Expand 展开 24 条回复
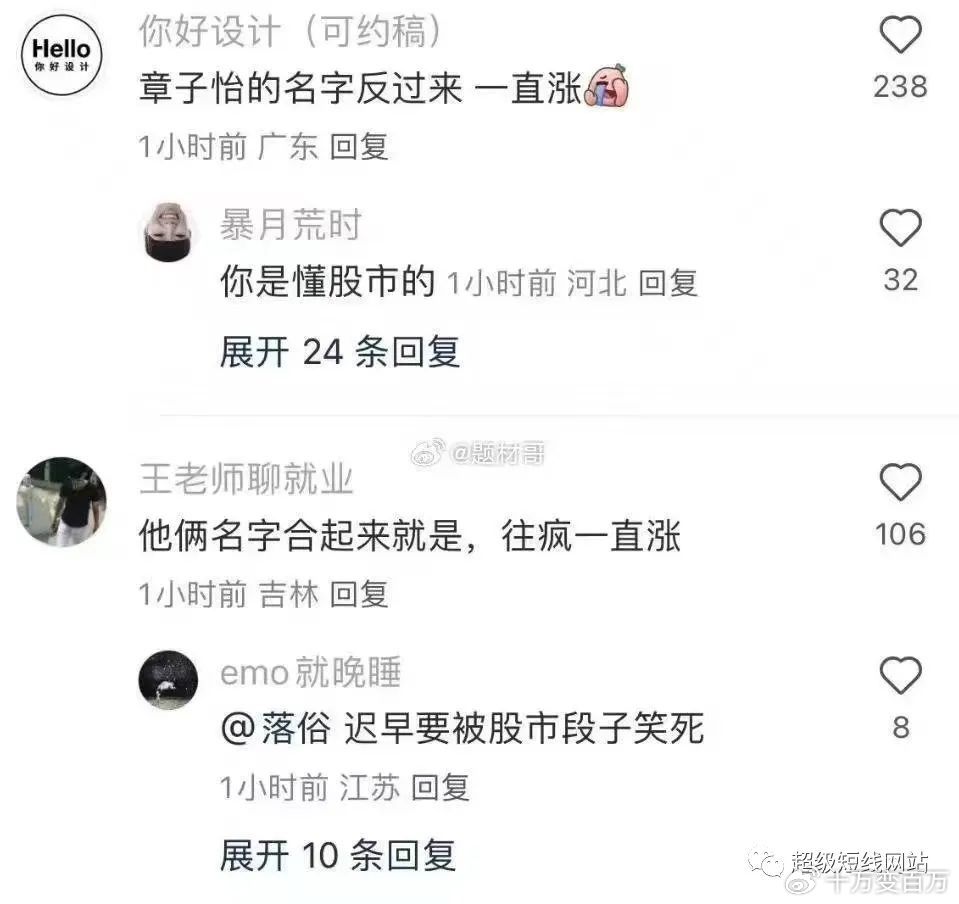Viewport: 959px width, 904px height. [x=340, y=352]
